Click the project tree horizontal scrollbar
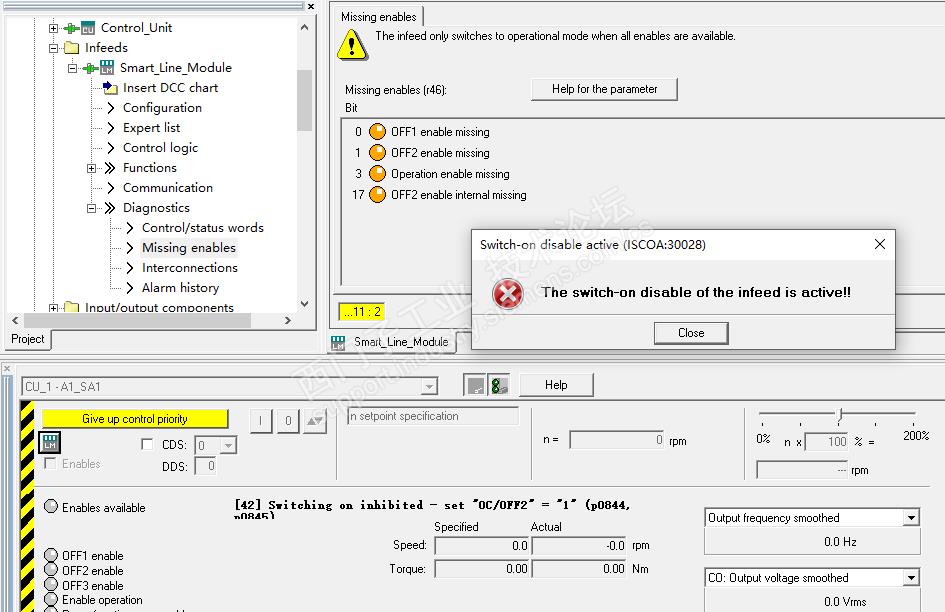945x612 pixels. point(137,320)
